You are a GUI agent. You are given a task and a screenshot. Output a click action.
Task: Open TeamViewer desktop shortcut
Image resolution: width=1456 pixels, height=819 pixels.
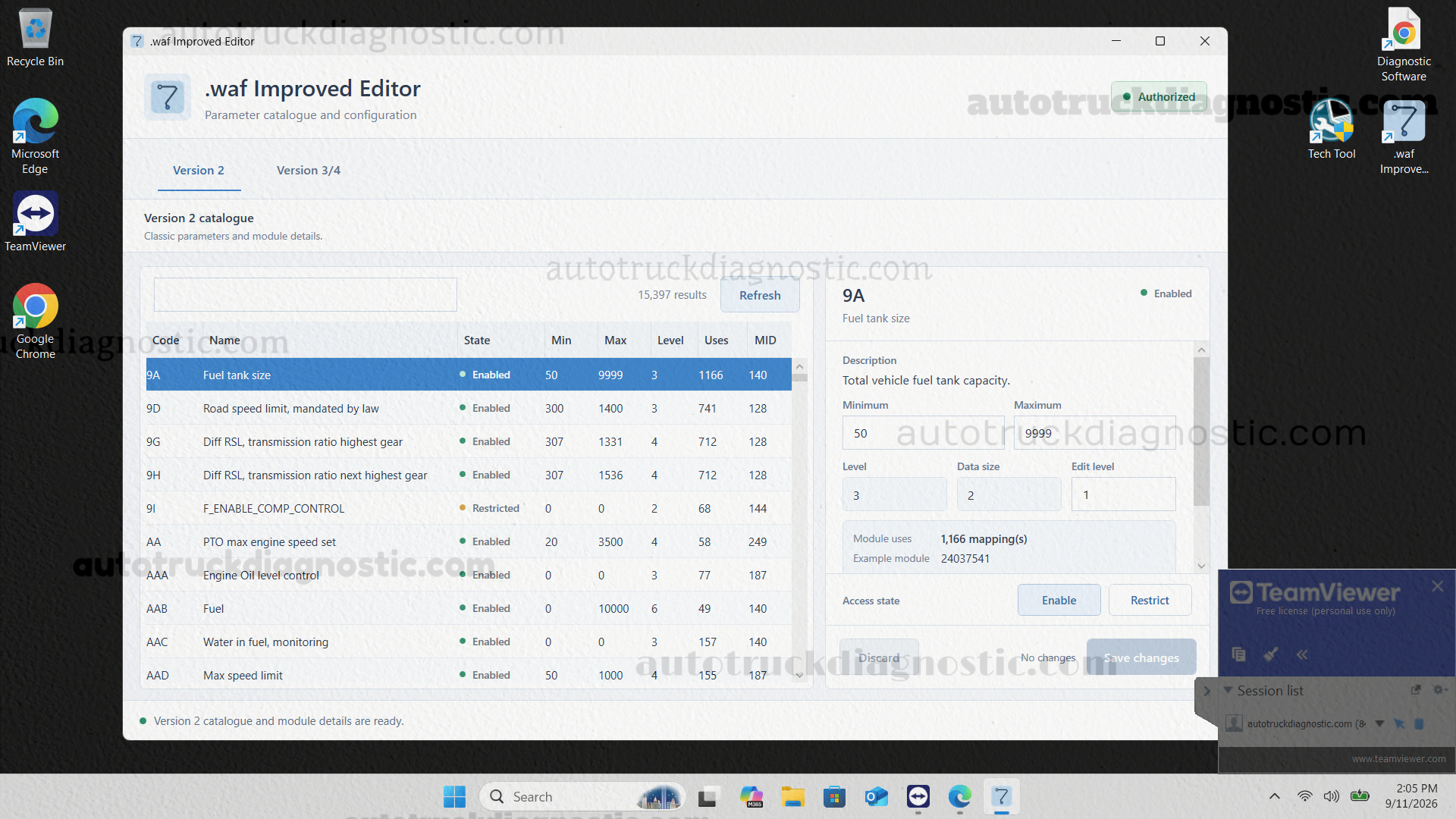(x=35, y=221)
